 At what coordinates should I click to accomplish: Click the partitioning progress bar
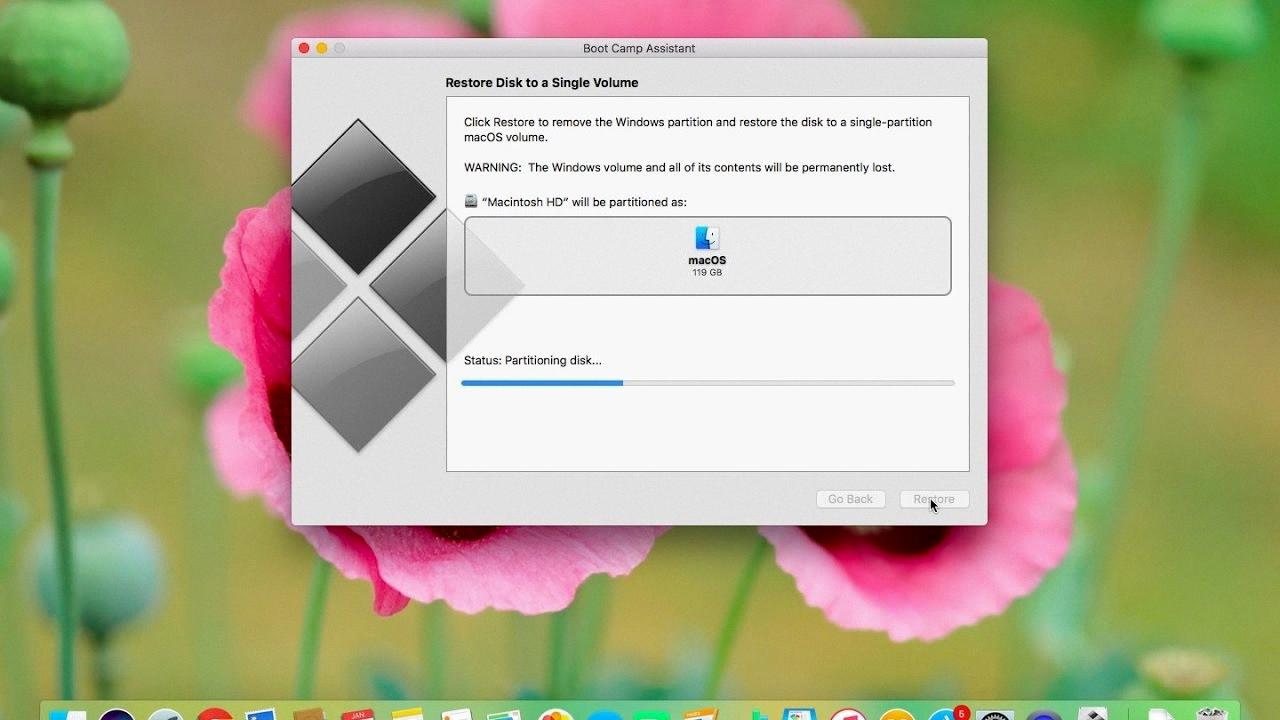708,383
